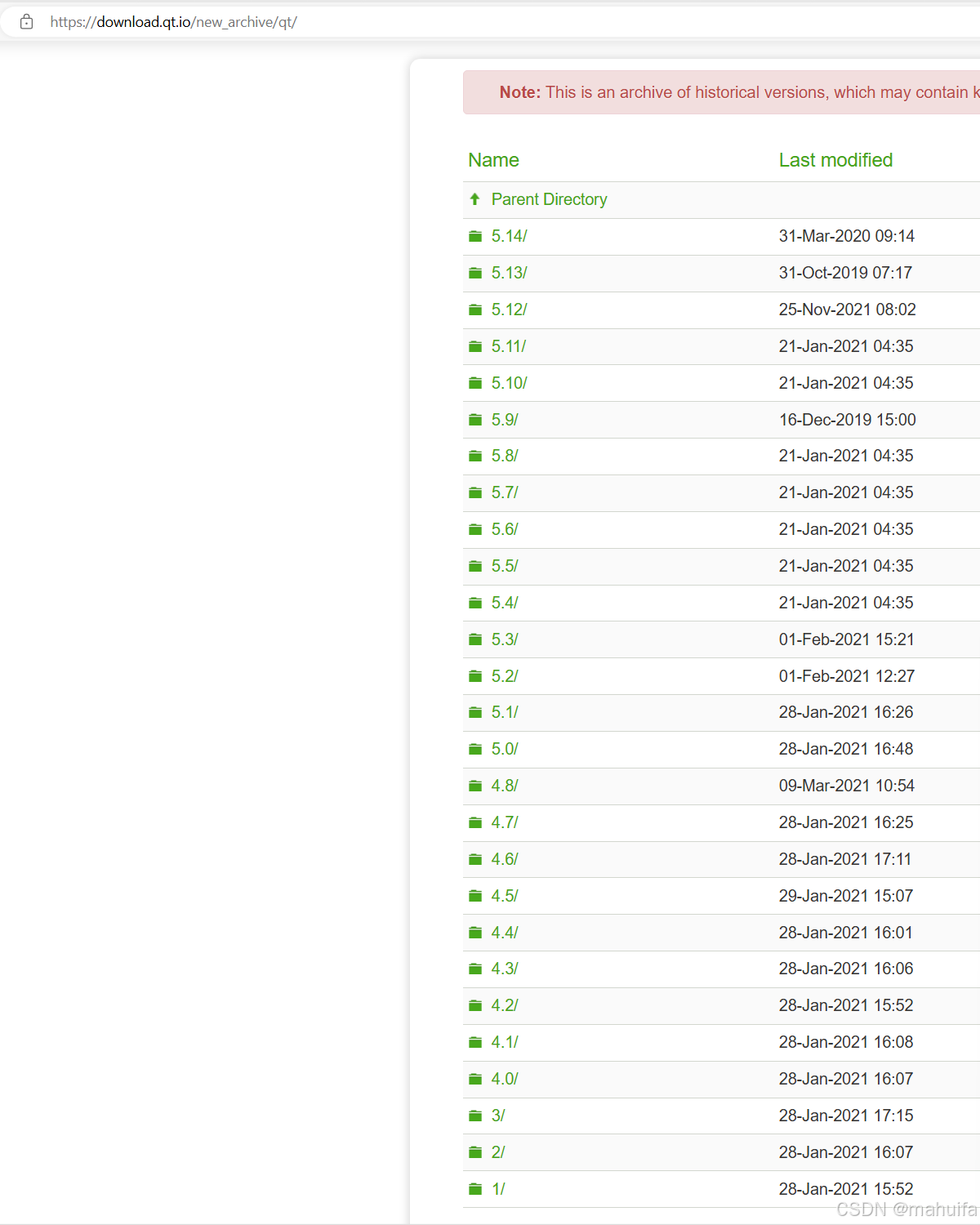Click the folder icon for 5.14/
The width and height of the screenshot is (980, 1225).
coord(475,236)
